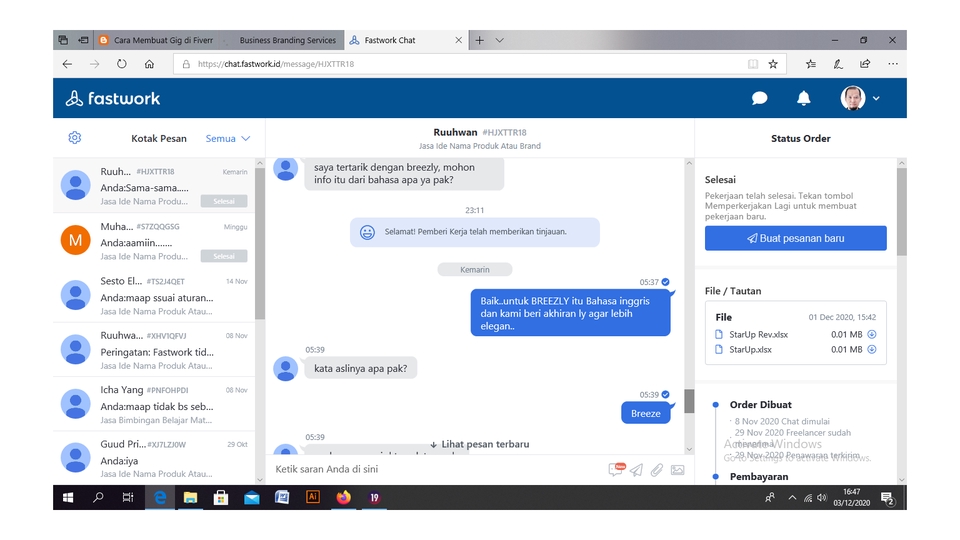Click the quick reply chat icon

click(x=616, y=470)
